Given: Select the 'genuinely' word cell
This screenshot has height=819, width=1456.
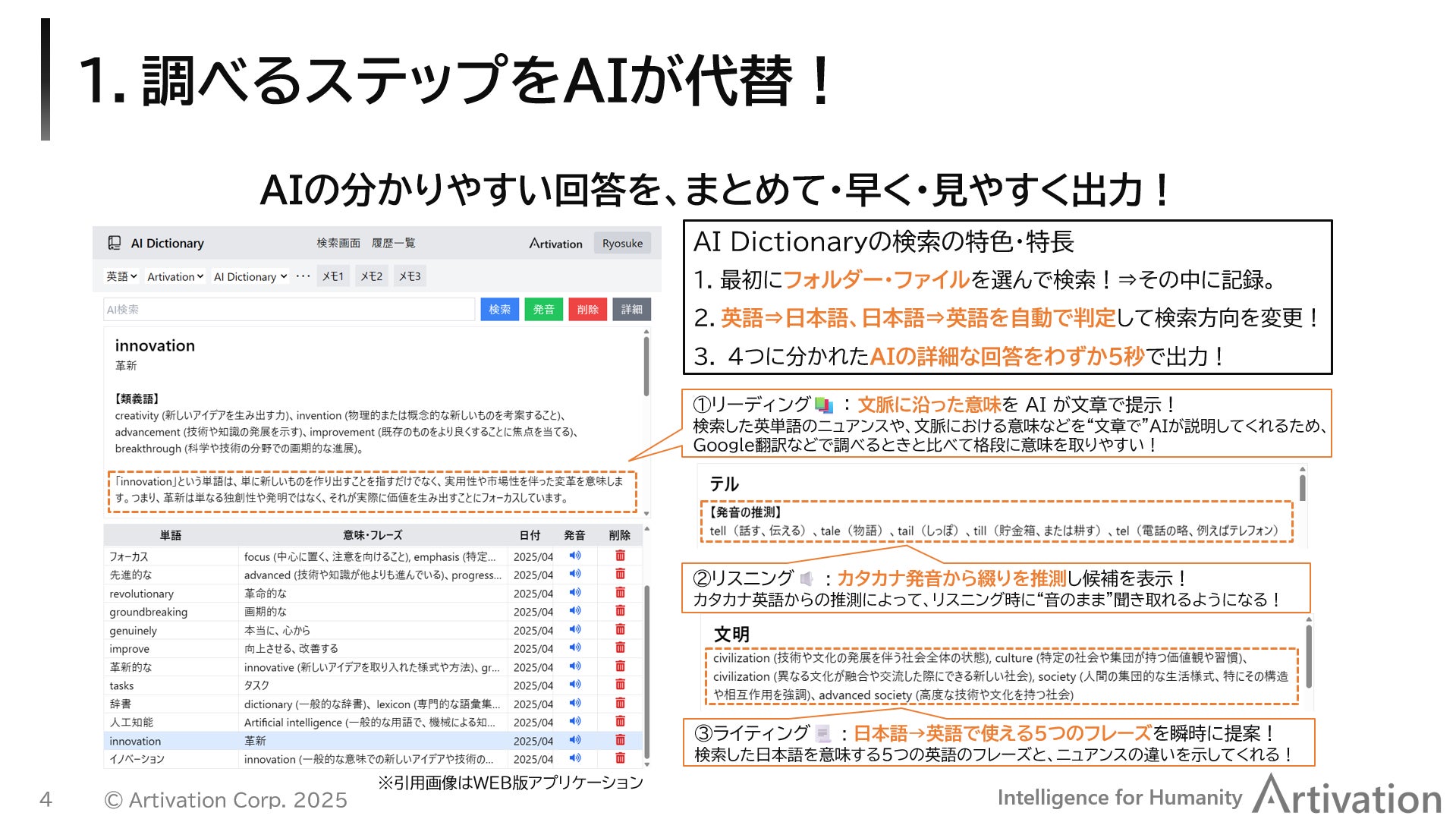Looking at the screenshot, I should [171, 630].
